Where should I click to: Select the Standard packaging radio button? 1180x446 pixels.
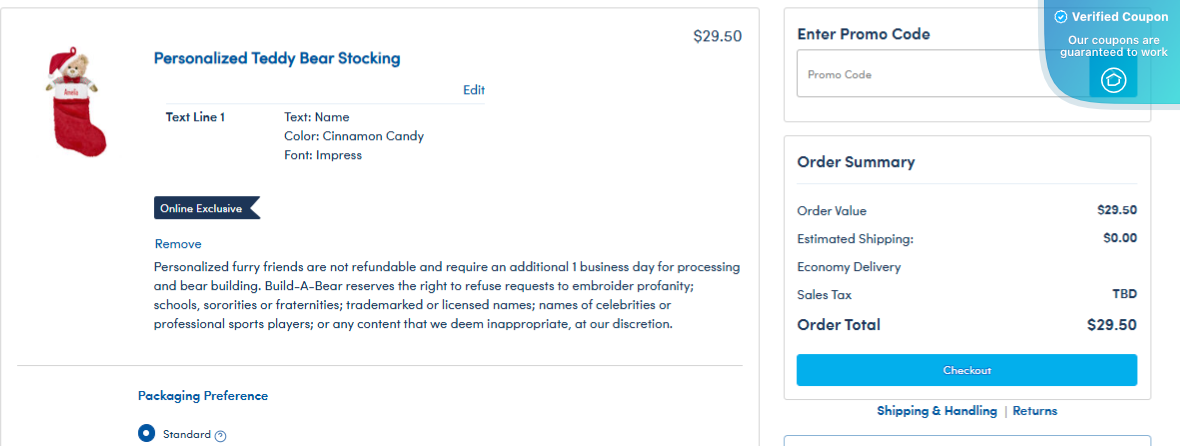point(147,434)
